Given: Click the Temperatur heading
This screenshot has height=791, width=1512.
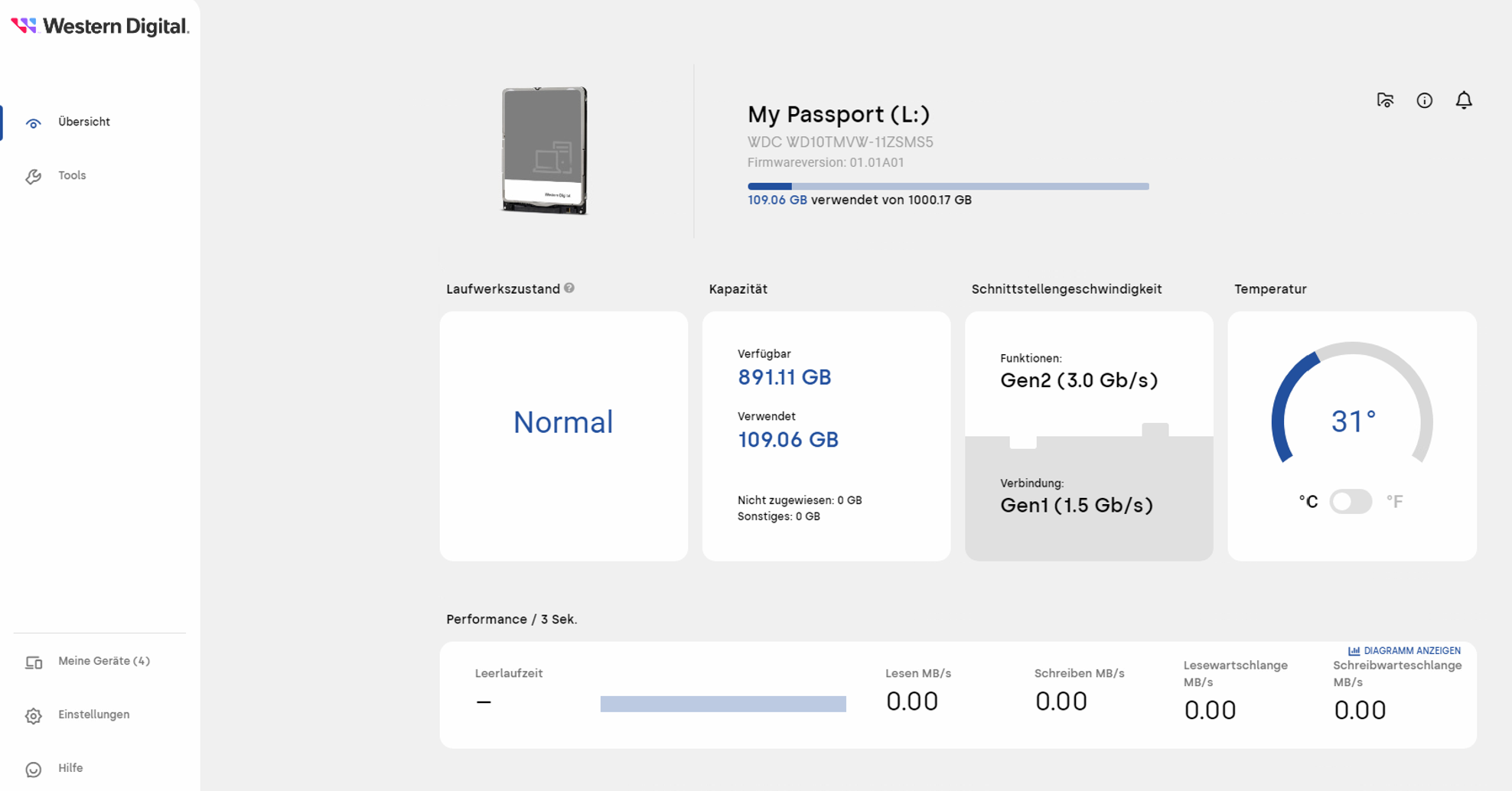Looking at the screenshot, I should tap(1270, 289).
